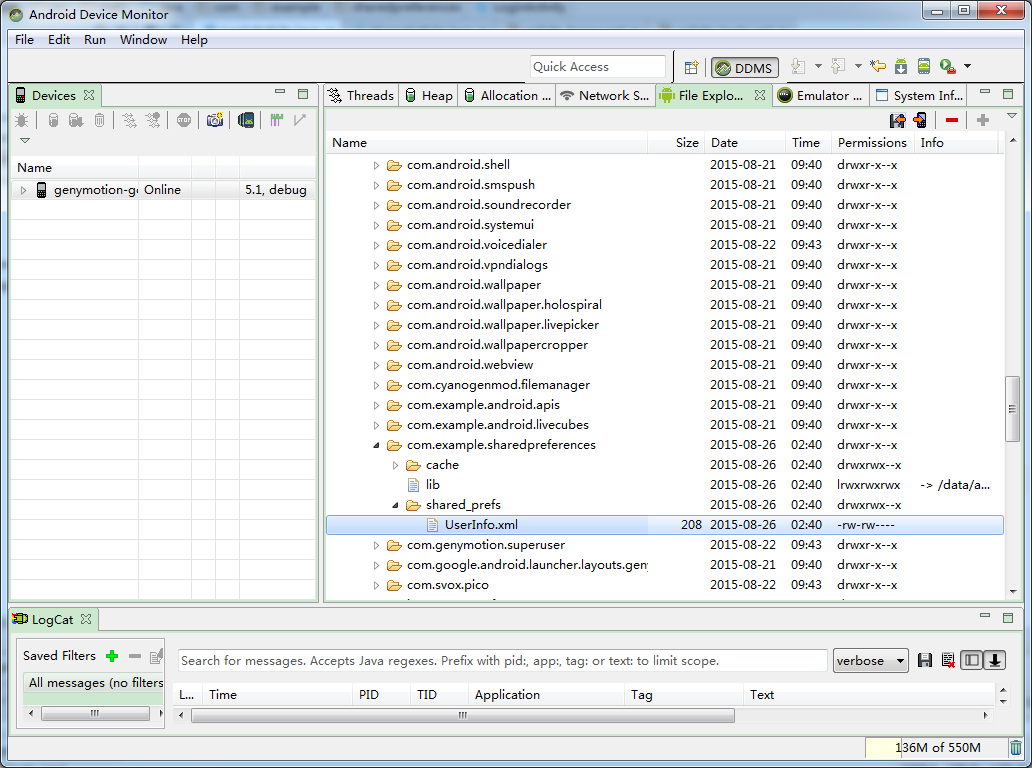Open the Android SDK Manager icon
The width and height of the screenshot is (1032, 768).
click(x=901, y=66)
